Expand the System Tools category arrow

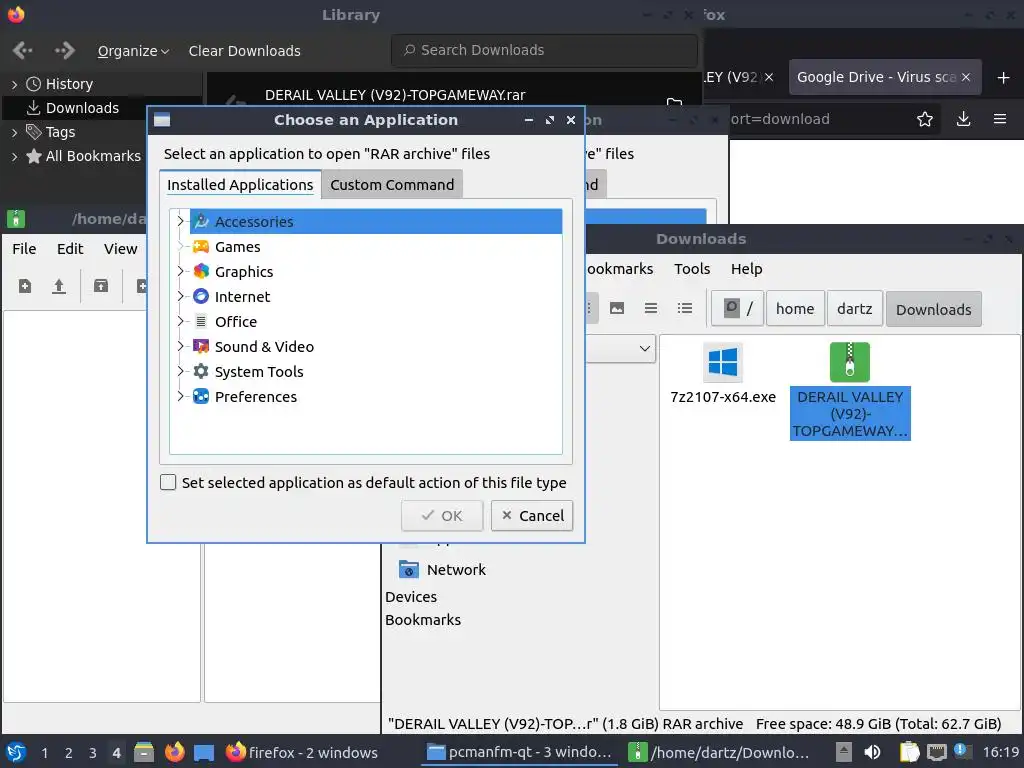(x=180, y=371)
